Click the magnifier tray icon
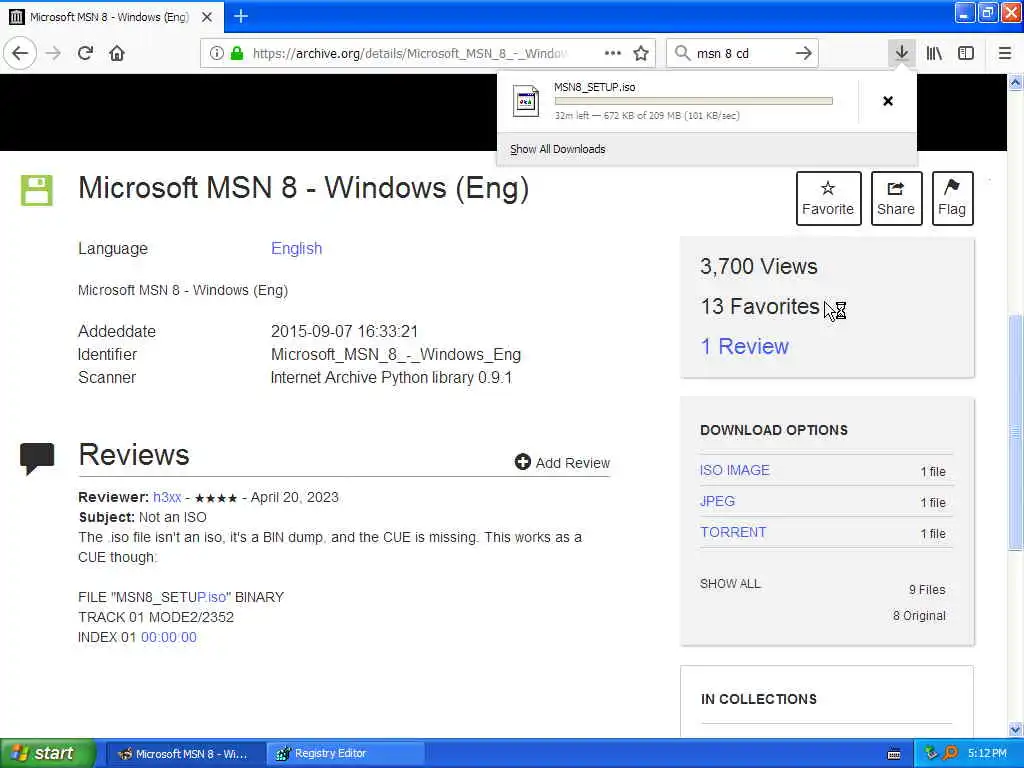 [950, 754]
